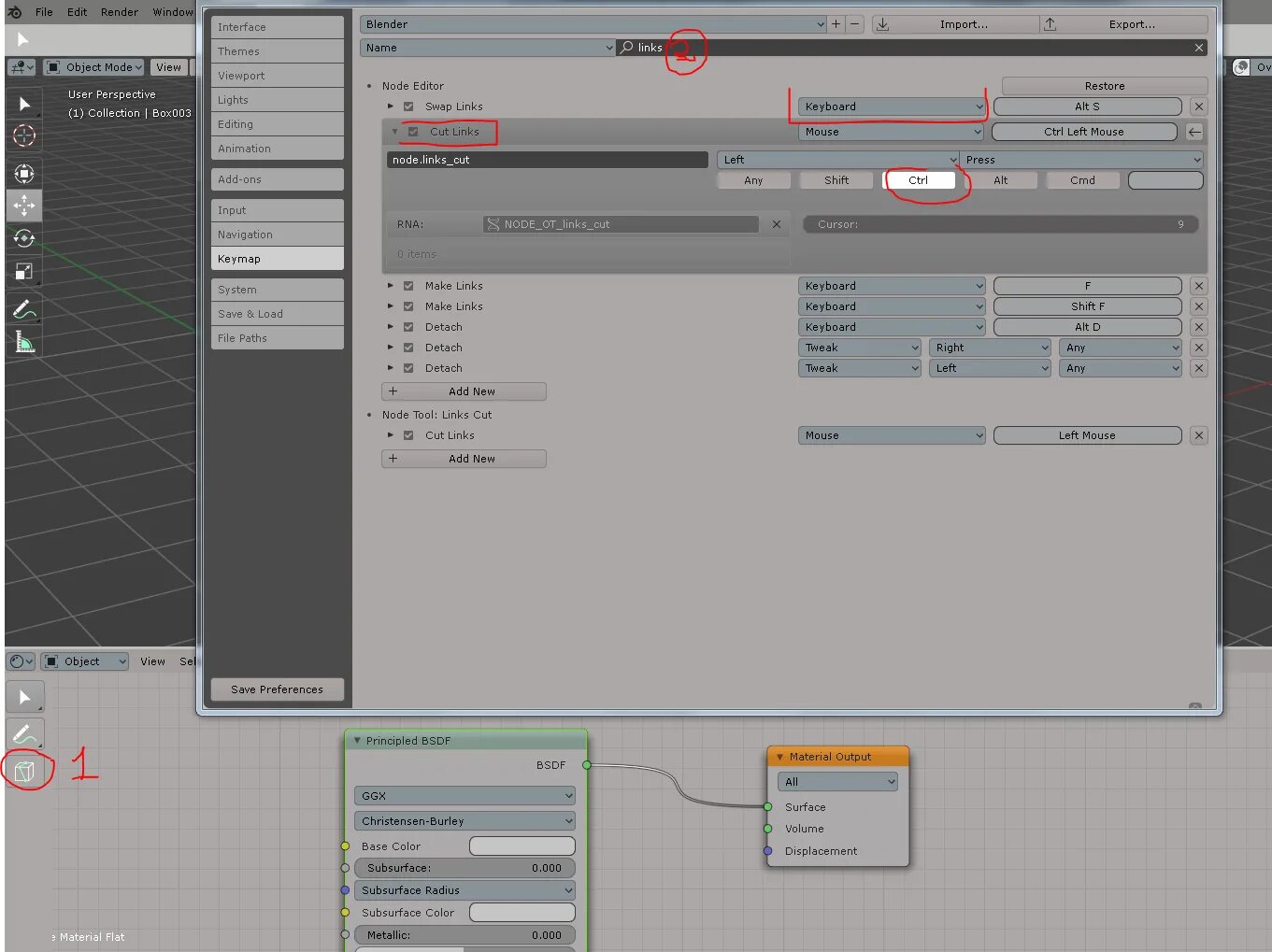1272x952 pixels.
Task: Open Keyboard dropdown for Swap Links
Action: [892, 107]
